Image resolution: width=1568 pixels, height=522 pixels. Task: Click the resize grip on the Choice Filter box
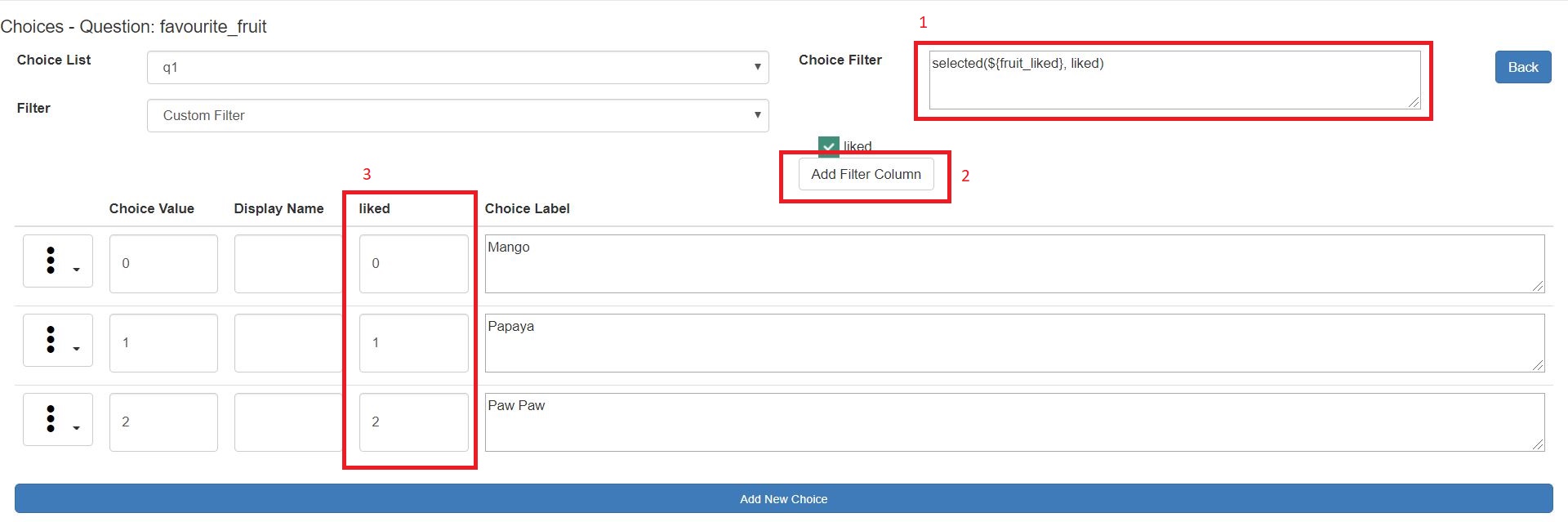(x=1414, y=102)
